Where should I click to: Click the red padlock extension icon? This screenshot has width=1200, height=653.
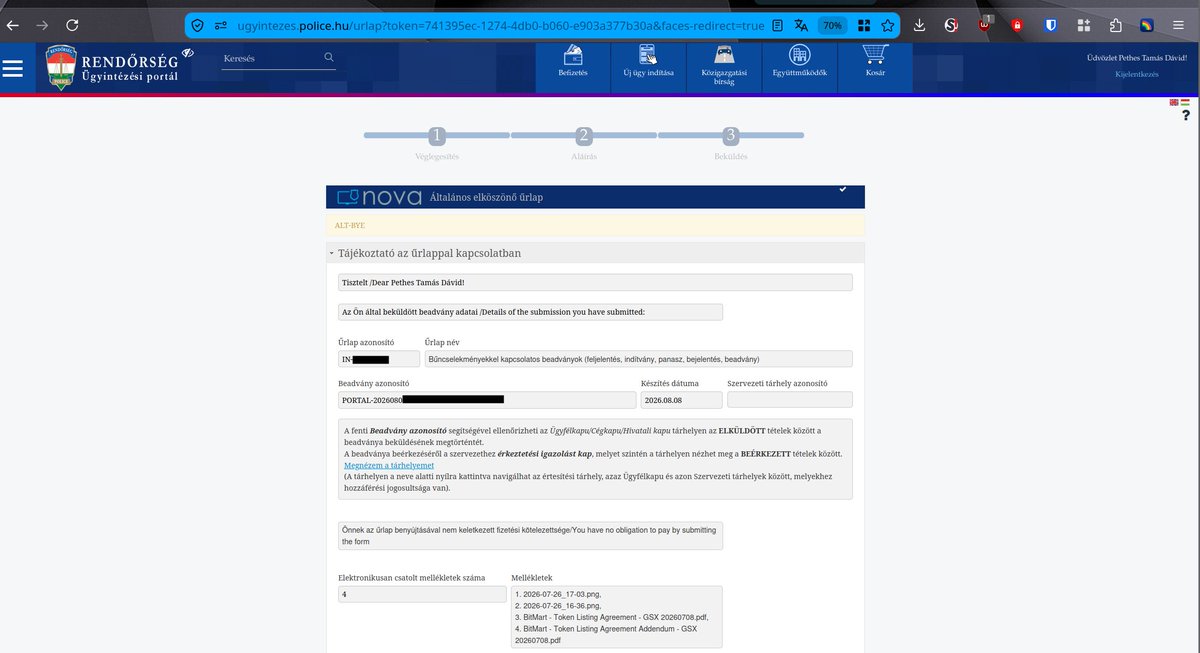[1017, 25]
